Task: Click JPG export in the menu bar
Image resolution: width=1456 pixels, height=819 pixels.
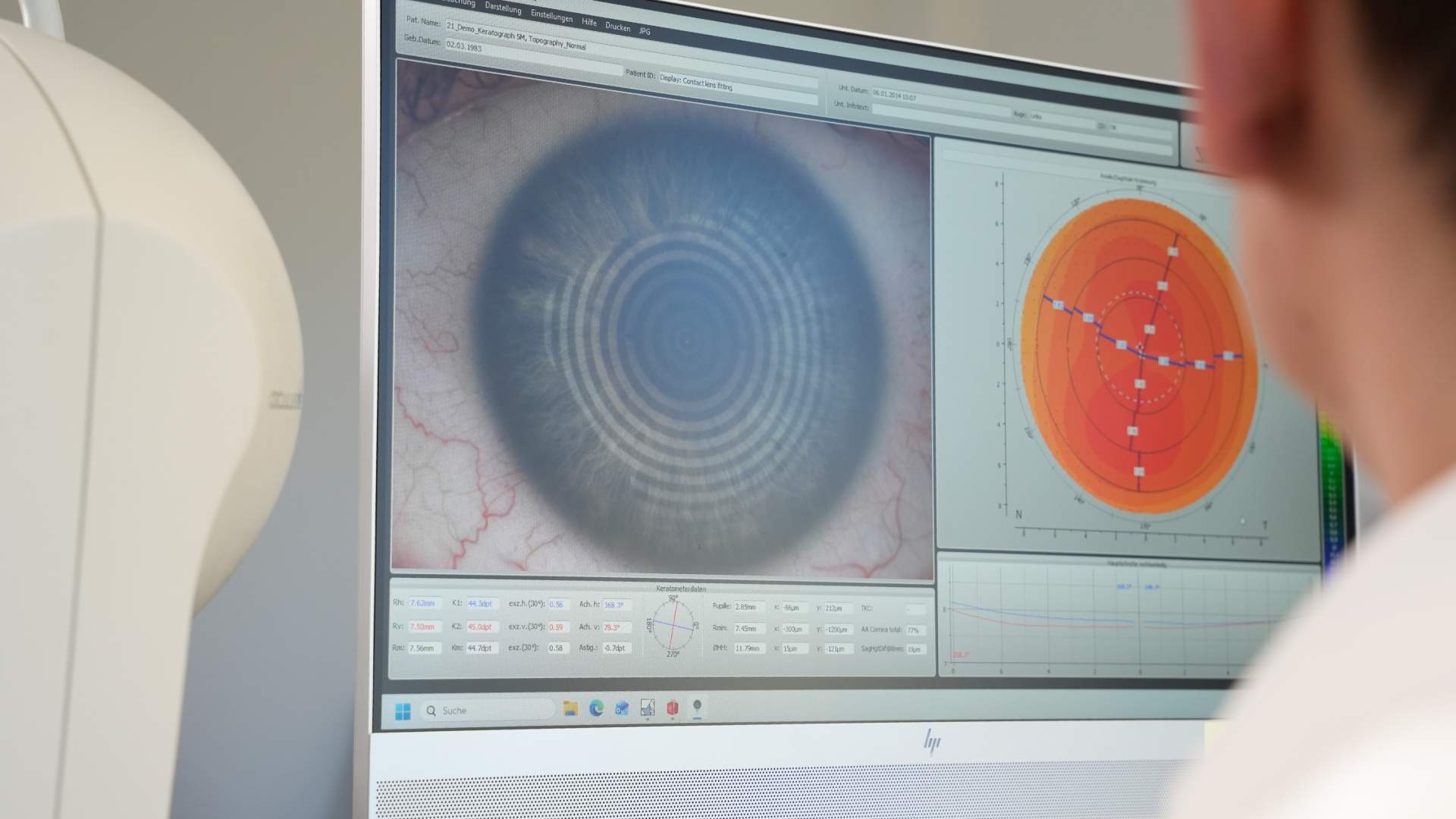Action: 645,31
